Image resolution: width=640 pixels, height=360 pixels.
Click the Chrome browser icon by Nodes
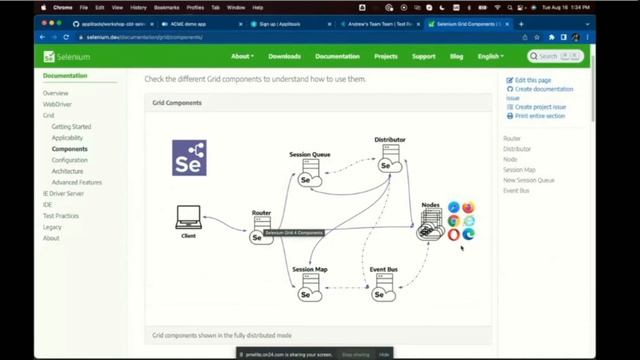(453, 221)
